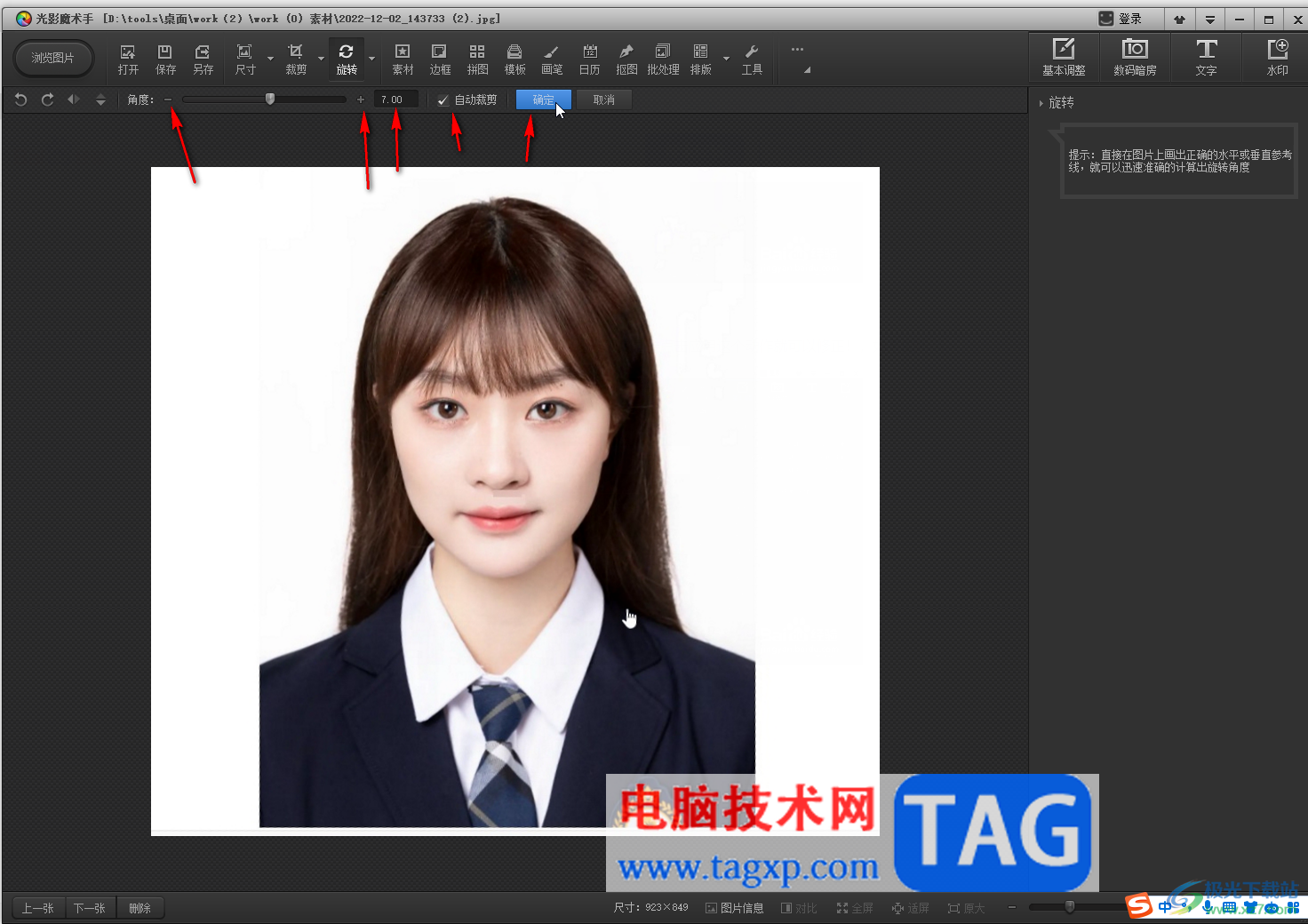Select the 画笔 (Brush) tool
1308x924 pixels.
(x=552, y=59)
